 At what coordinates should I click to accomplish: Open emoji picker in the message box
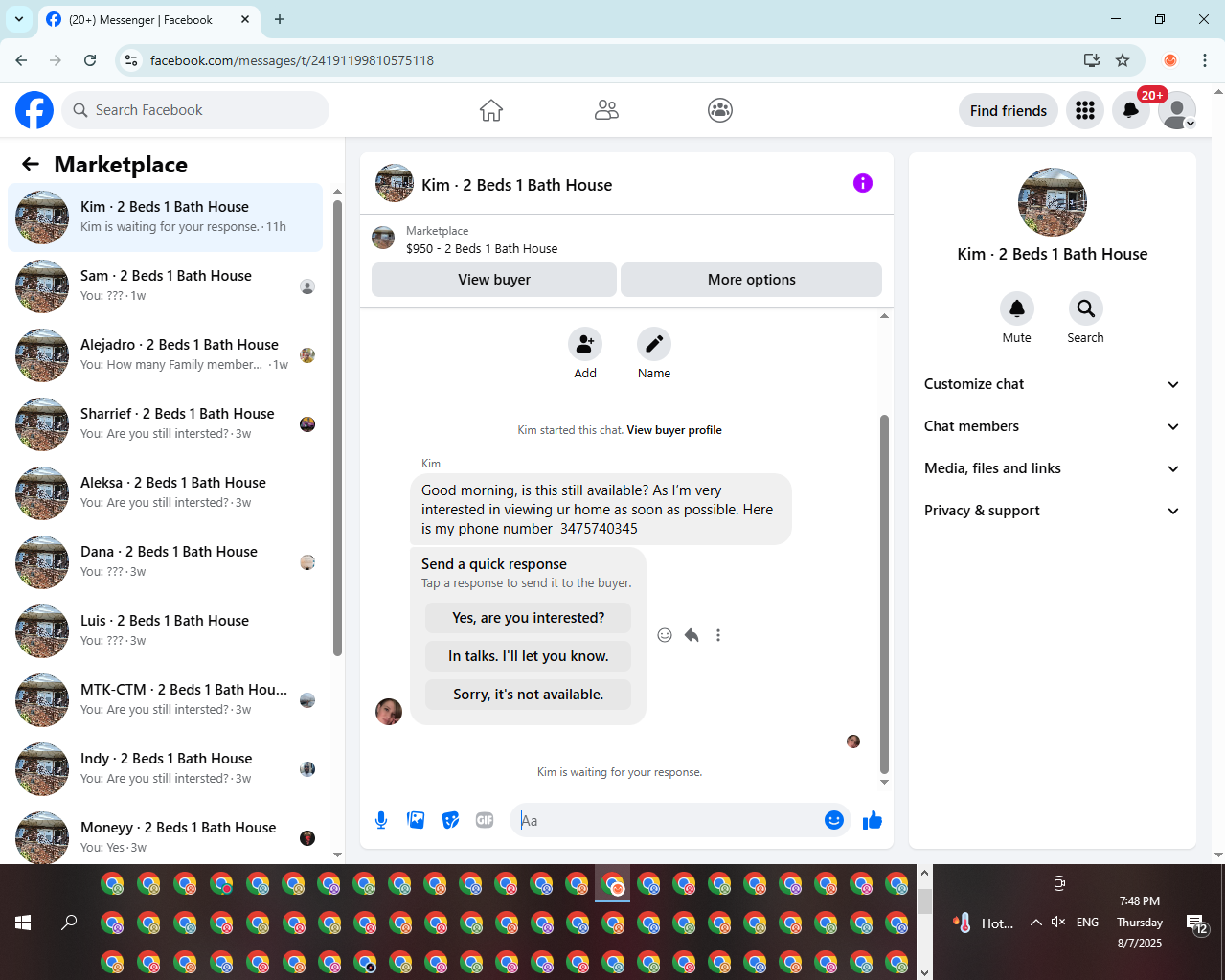pos(834,820)
